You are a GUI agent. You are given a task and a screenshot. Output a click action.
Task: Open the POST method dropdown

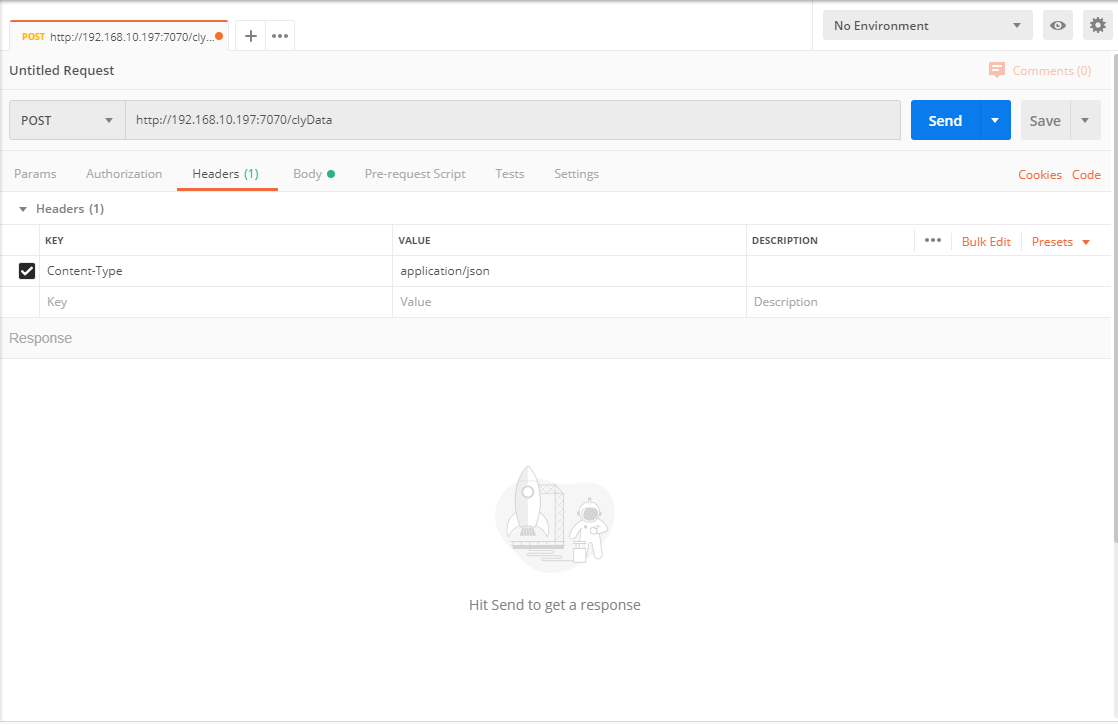pos(66,119)
